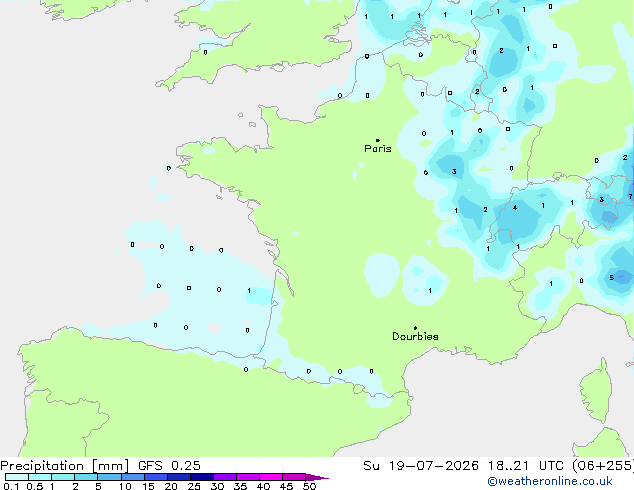
Task: Click the legend value 25
Action: coord(194,486)
